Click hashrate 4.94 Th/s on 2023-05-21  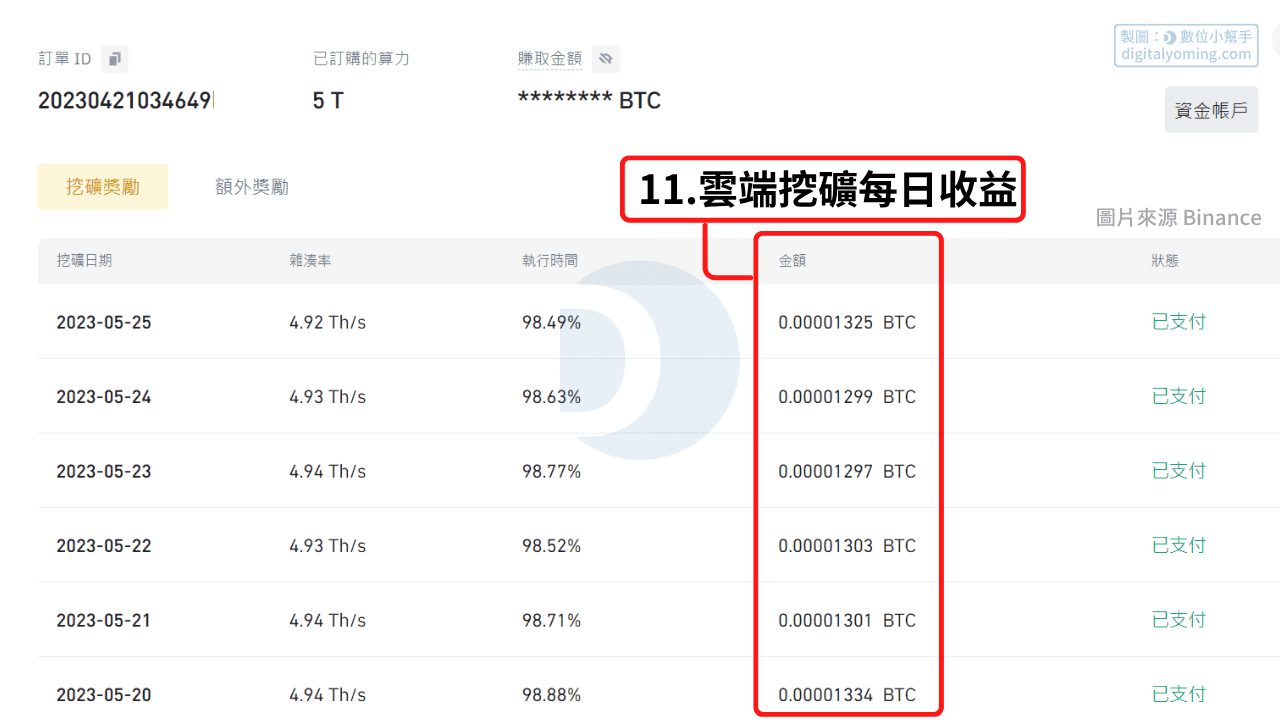coord(328,621)
